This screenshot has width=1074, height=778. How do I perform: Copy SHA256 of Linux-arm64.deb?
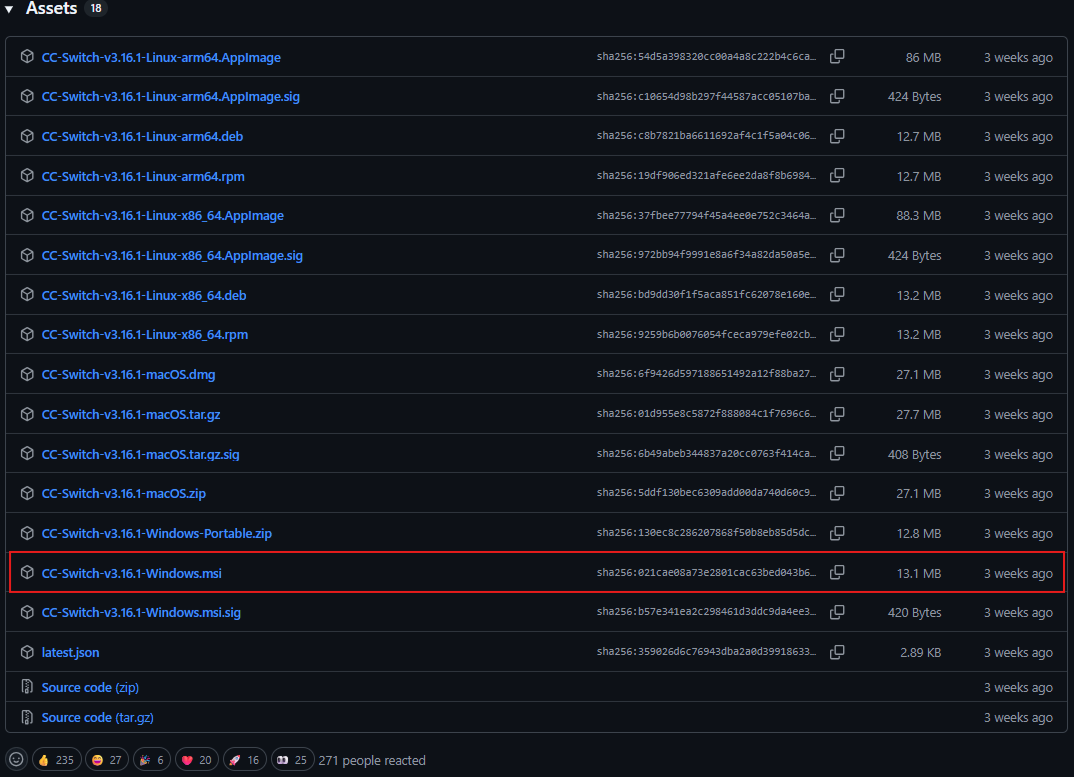pyautogui.click(x=837, y=136)
